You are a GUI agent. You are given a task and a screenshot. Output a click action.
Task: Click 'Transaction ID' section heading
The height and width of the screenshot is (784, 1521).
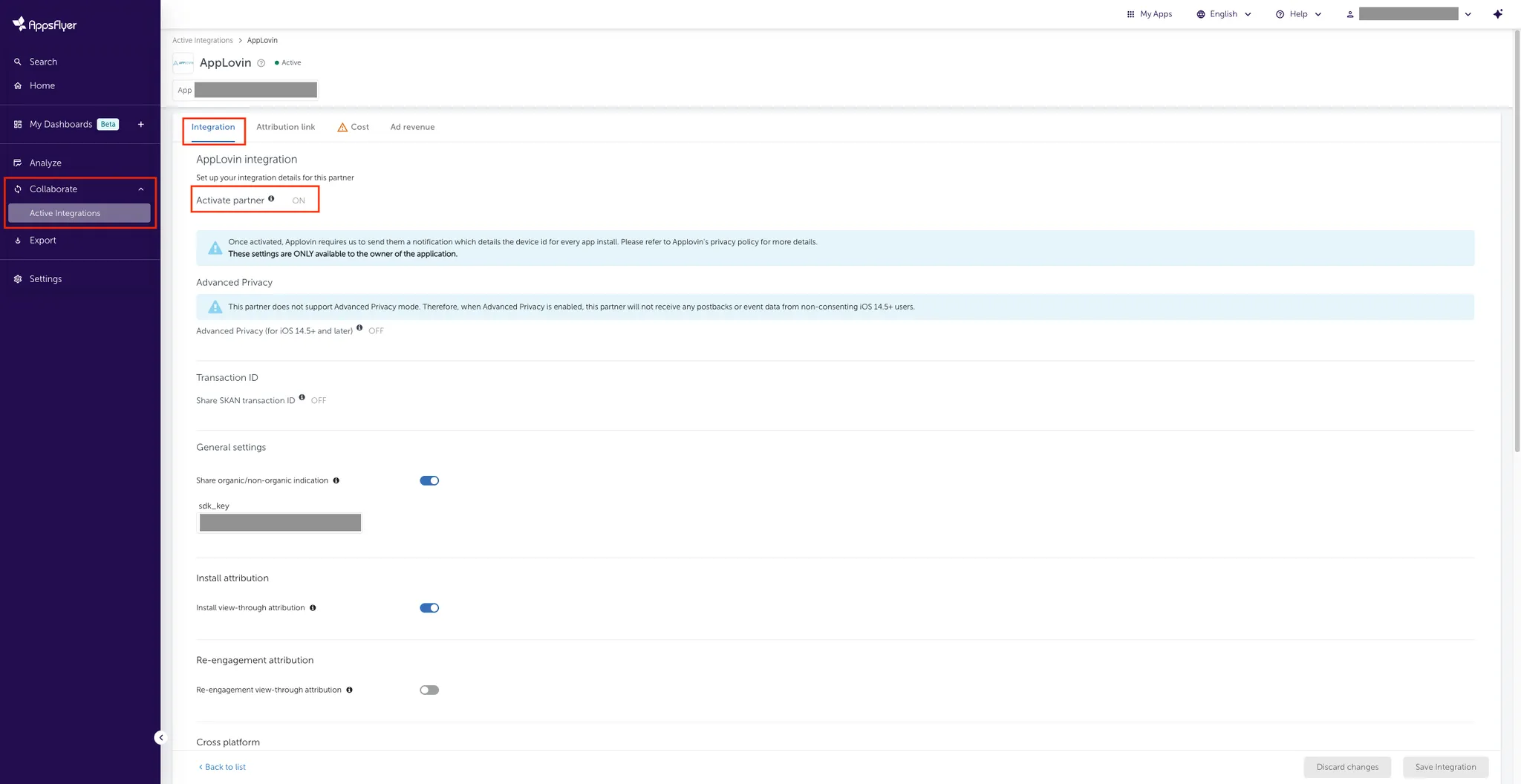227,378
